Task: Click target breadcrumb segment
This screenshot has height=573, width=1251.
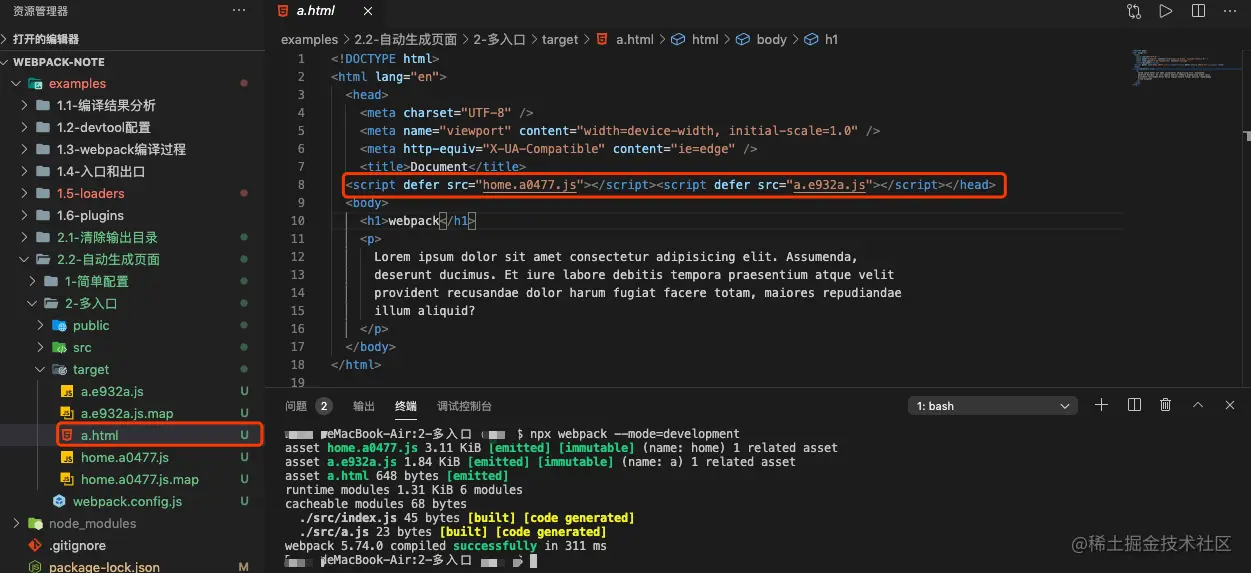Action: tap(560, 39)
